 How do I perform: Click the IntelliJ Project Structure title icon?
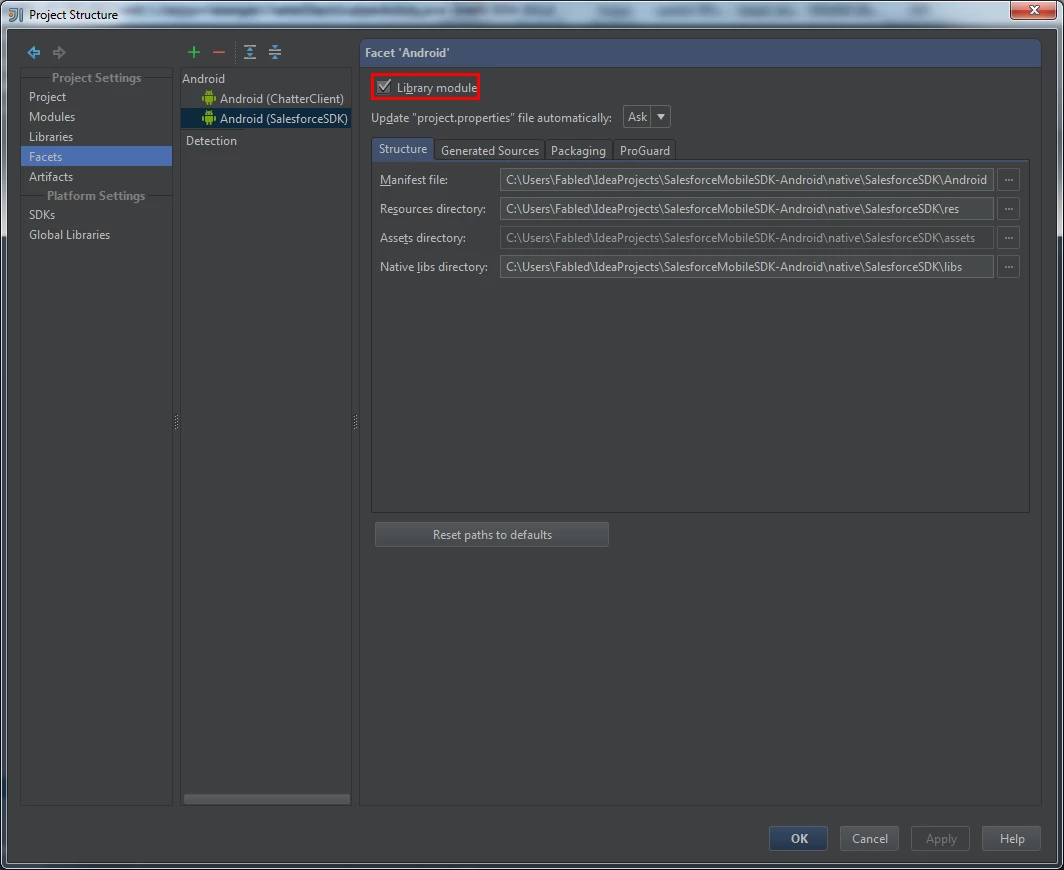[x=15, y=14]
